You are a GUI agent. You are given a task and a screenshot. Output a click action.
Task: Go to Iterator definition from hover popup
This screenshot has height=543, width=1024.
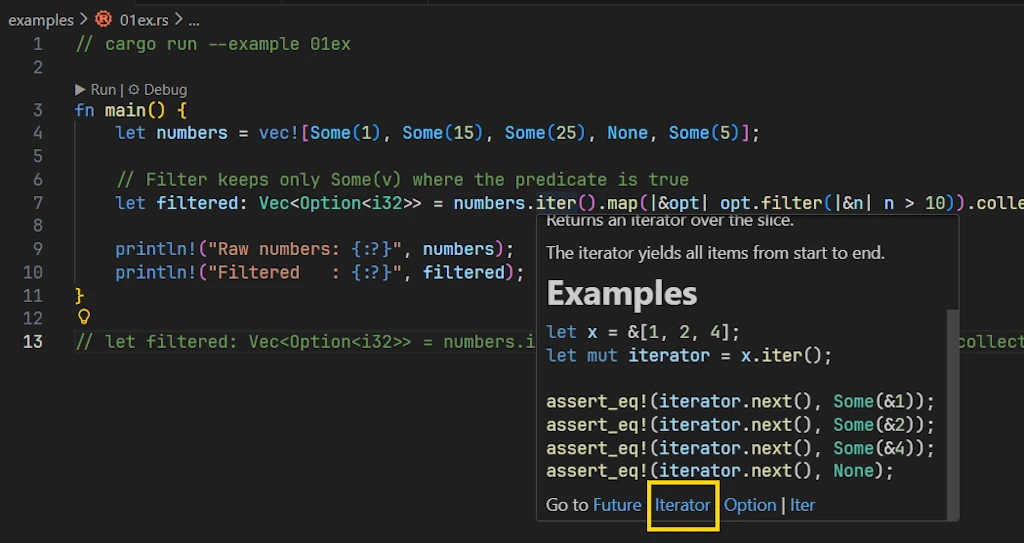(682, 505)
